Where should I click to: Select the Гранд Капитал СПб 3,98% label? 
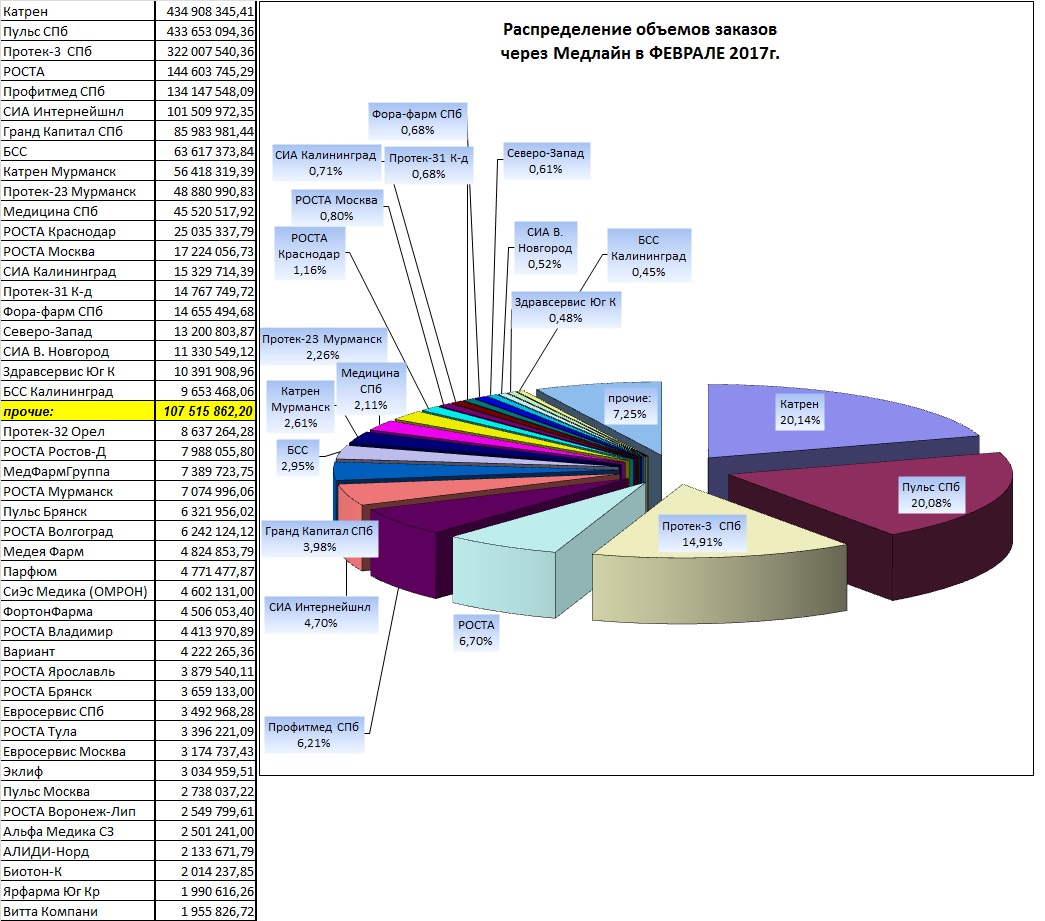(319, 539)
